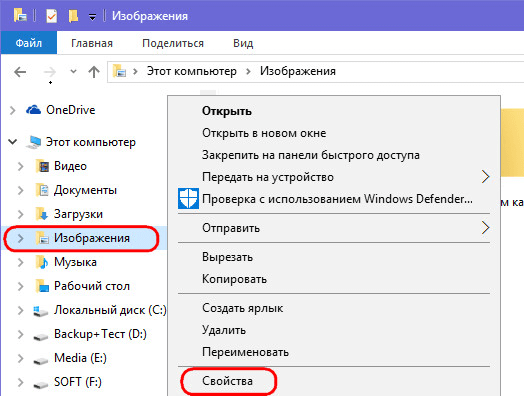This screenshot has width=524, height=396.
Task: Select the Рабочий стол label
Action: click(x=92, y=286)
